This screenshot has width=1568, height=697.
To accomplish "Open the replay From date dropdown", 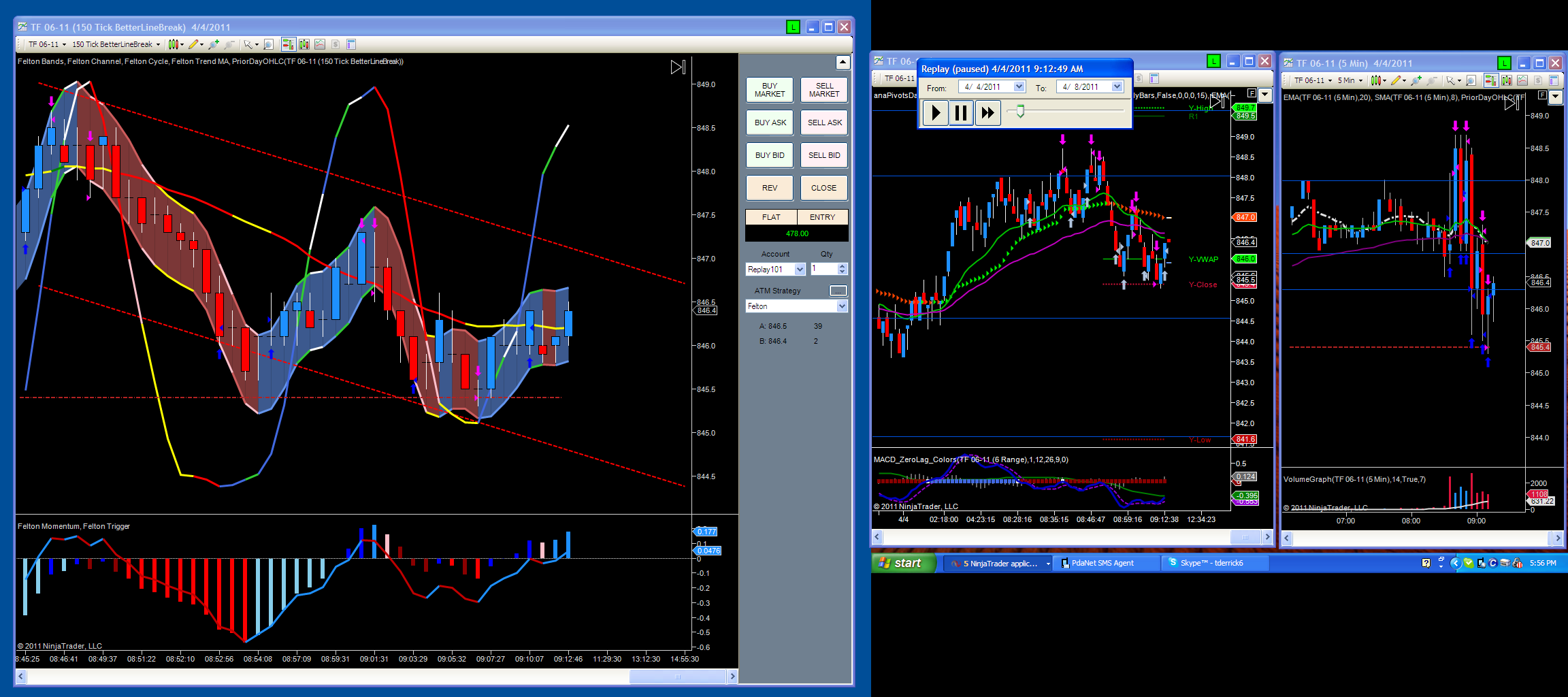I will click(1019, 87).
